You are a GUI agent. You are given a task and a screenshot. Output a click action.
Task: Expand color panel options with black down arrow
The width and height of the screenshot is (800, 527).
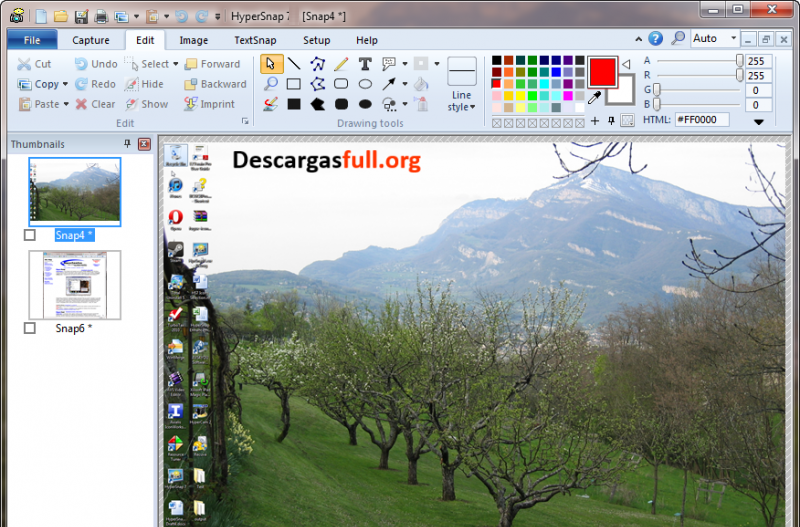point(759,122)
